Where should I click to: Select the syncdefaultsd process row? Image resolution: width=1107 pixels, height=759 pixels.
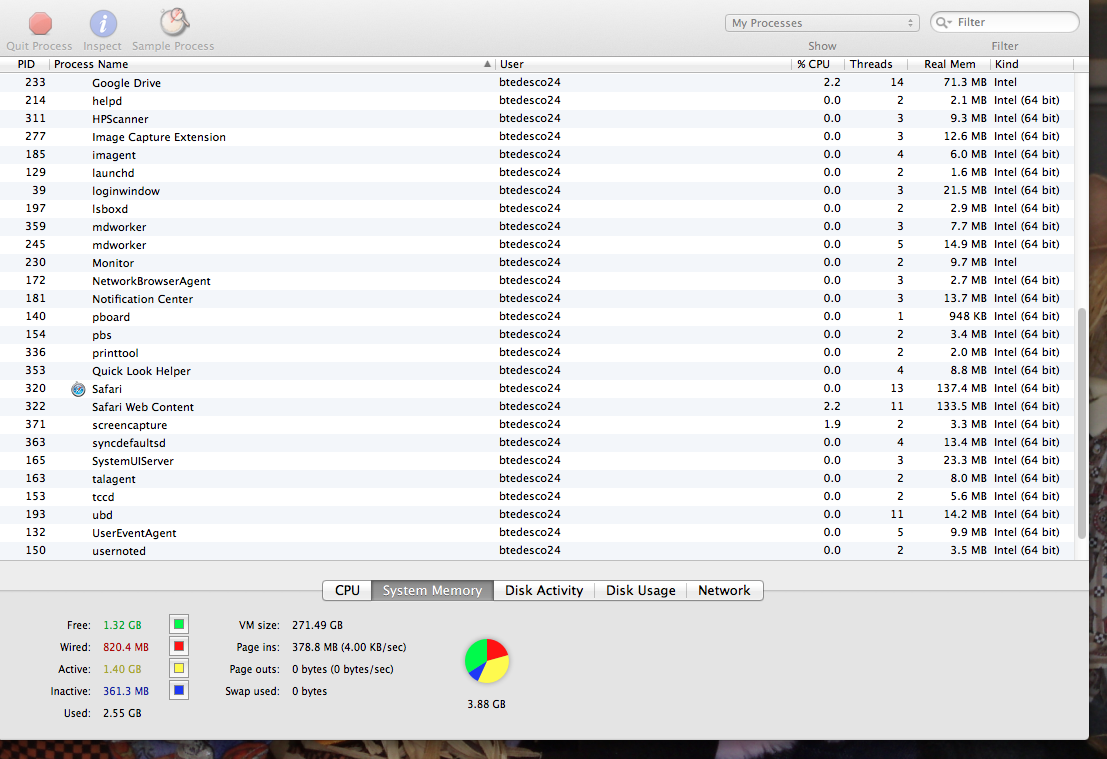point(537,443)
